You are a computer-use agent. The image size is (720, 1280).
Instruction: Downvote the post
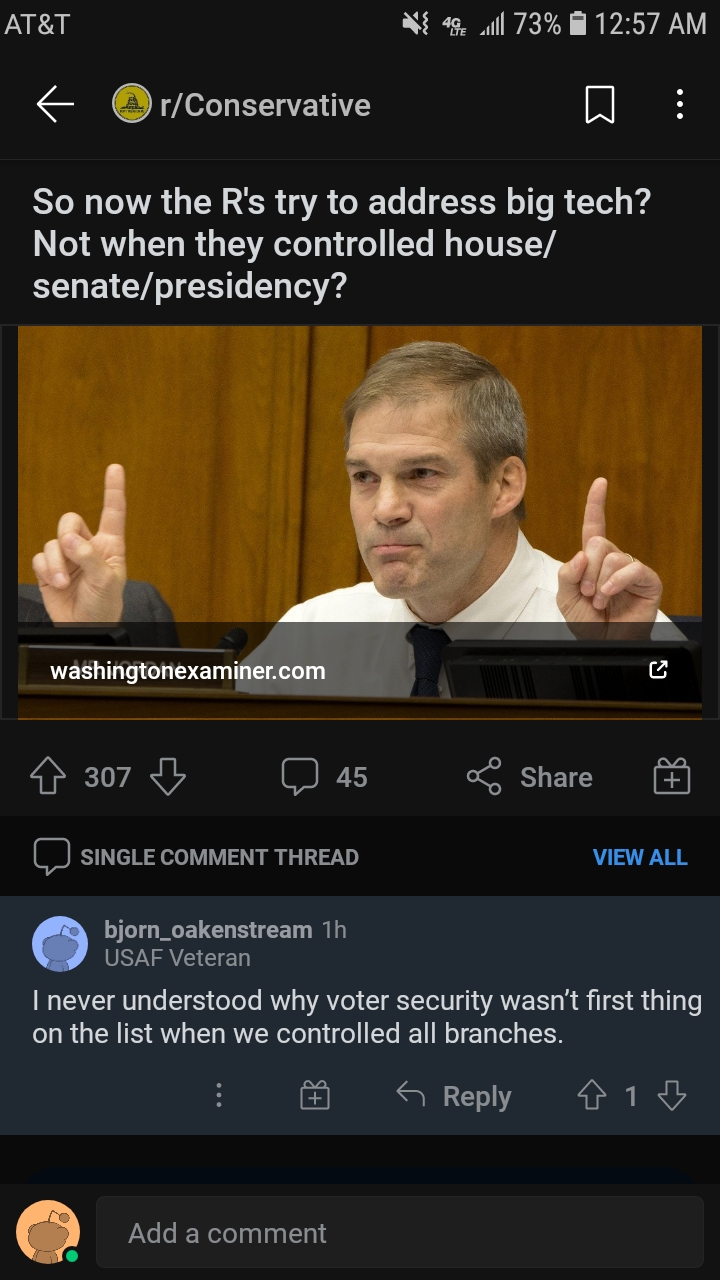(167, 777)
